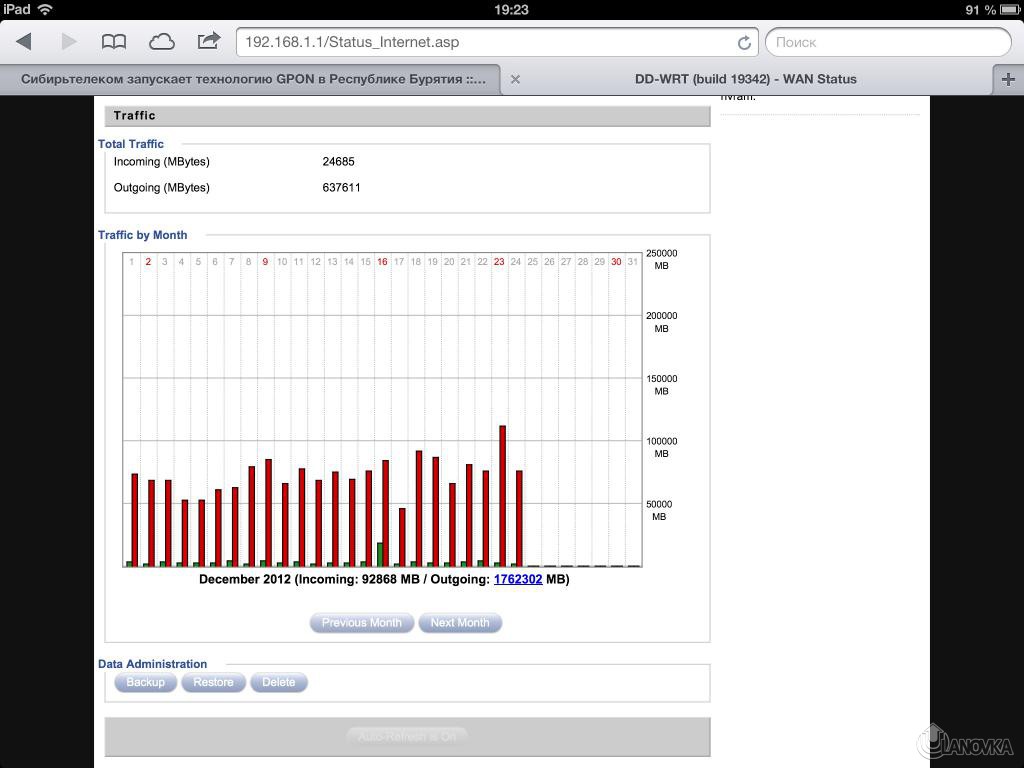
Task: Open a new tab with the plus icon
Action: point(1008,79)
